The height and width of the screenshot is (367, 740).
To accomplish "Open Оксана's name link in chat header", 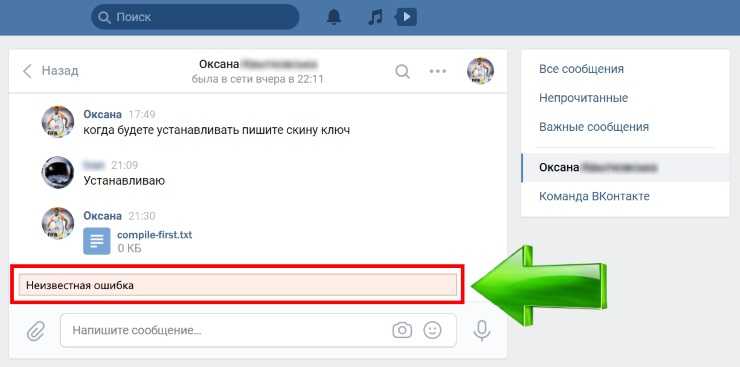I will 258,64.
